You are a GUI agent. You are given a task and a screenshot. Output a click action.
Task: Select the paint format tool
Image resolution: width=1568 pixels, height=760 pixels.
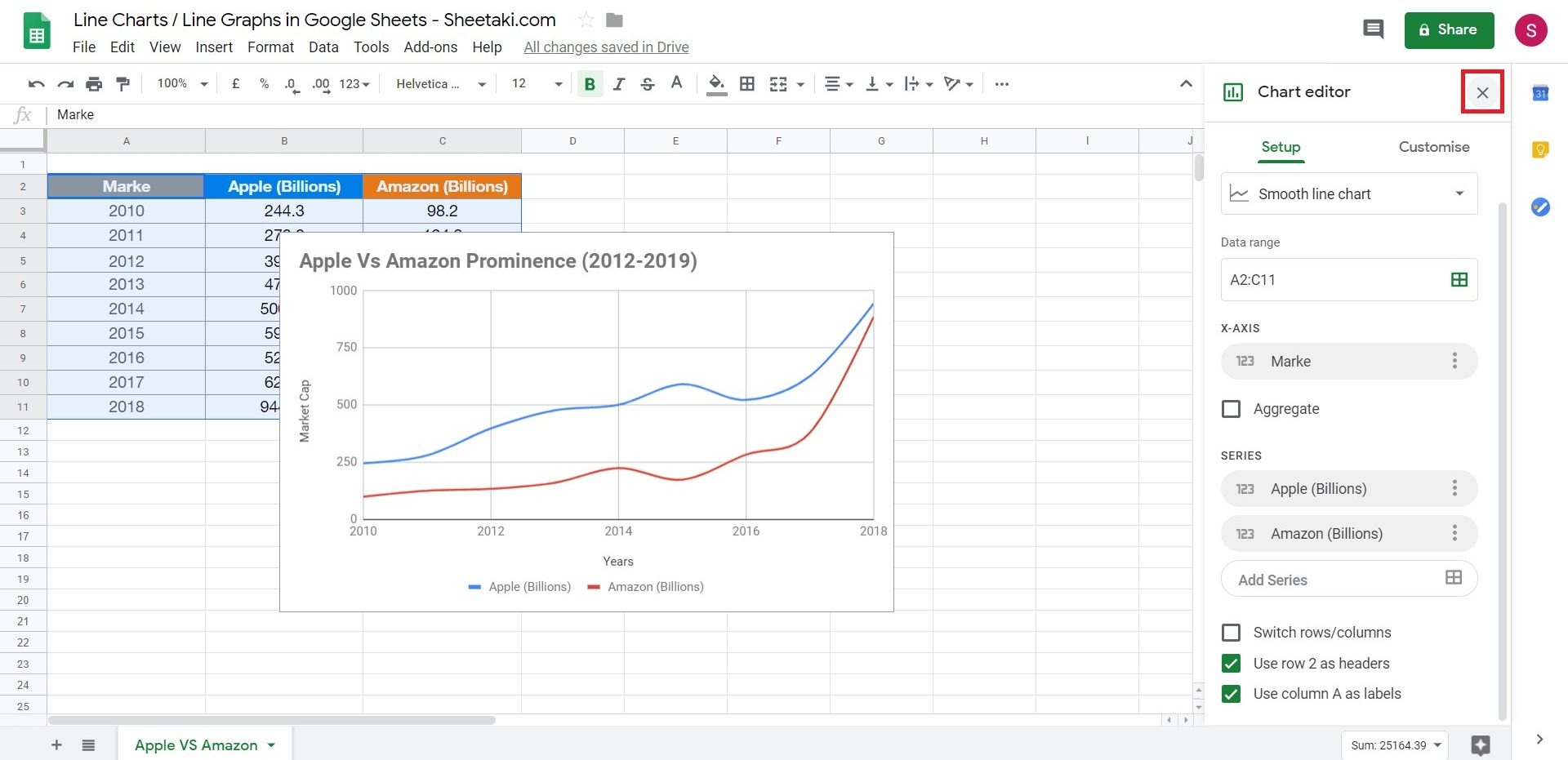pyautogui.click(x=122, y=84)
